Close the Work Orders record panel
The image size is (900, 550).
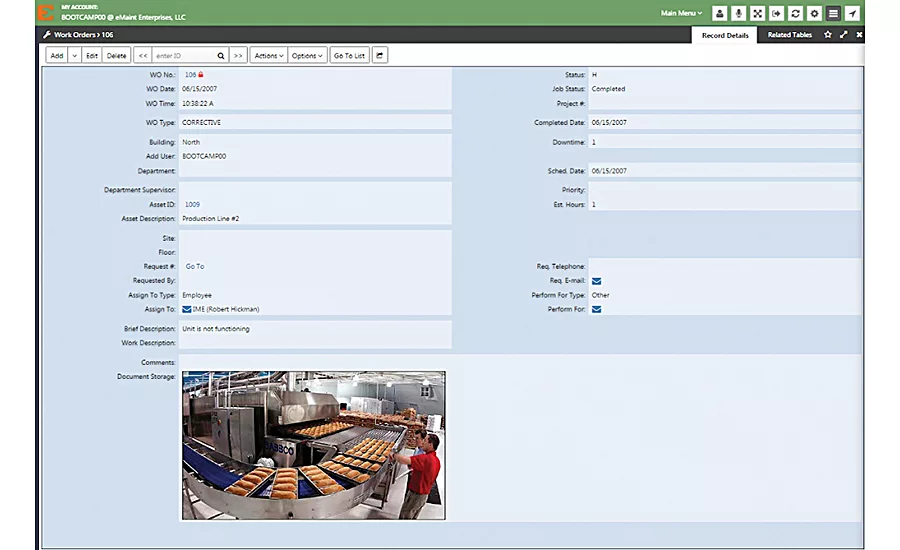pyautogui.click(x=859, y=34)
